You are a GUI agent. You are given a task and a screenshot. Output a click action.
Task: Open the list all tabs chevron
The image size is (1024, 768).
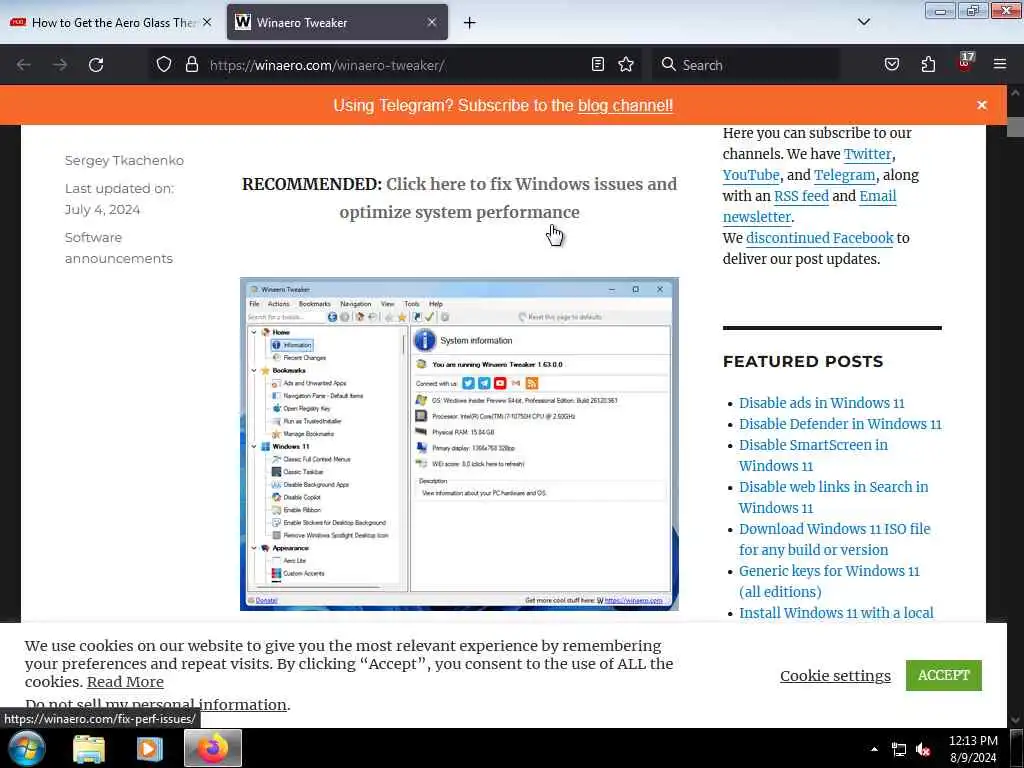[863, 22]
